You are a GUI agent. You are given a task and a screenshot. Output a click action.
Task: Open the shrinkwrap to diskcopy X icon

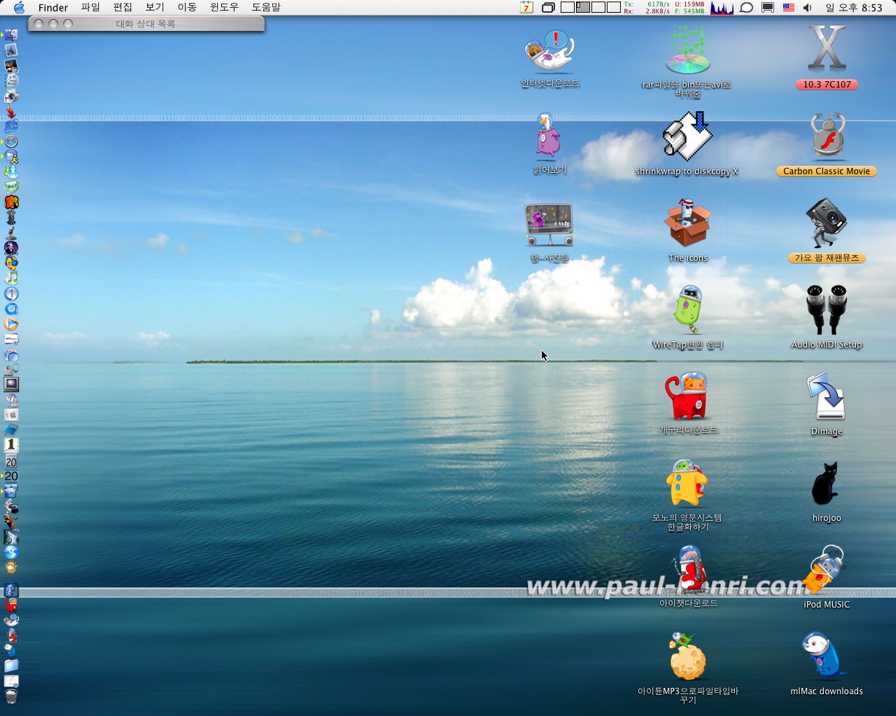(x=687, y=137)
